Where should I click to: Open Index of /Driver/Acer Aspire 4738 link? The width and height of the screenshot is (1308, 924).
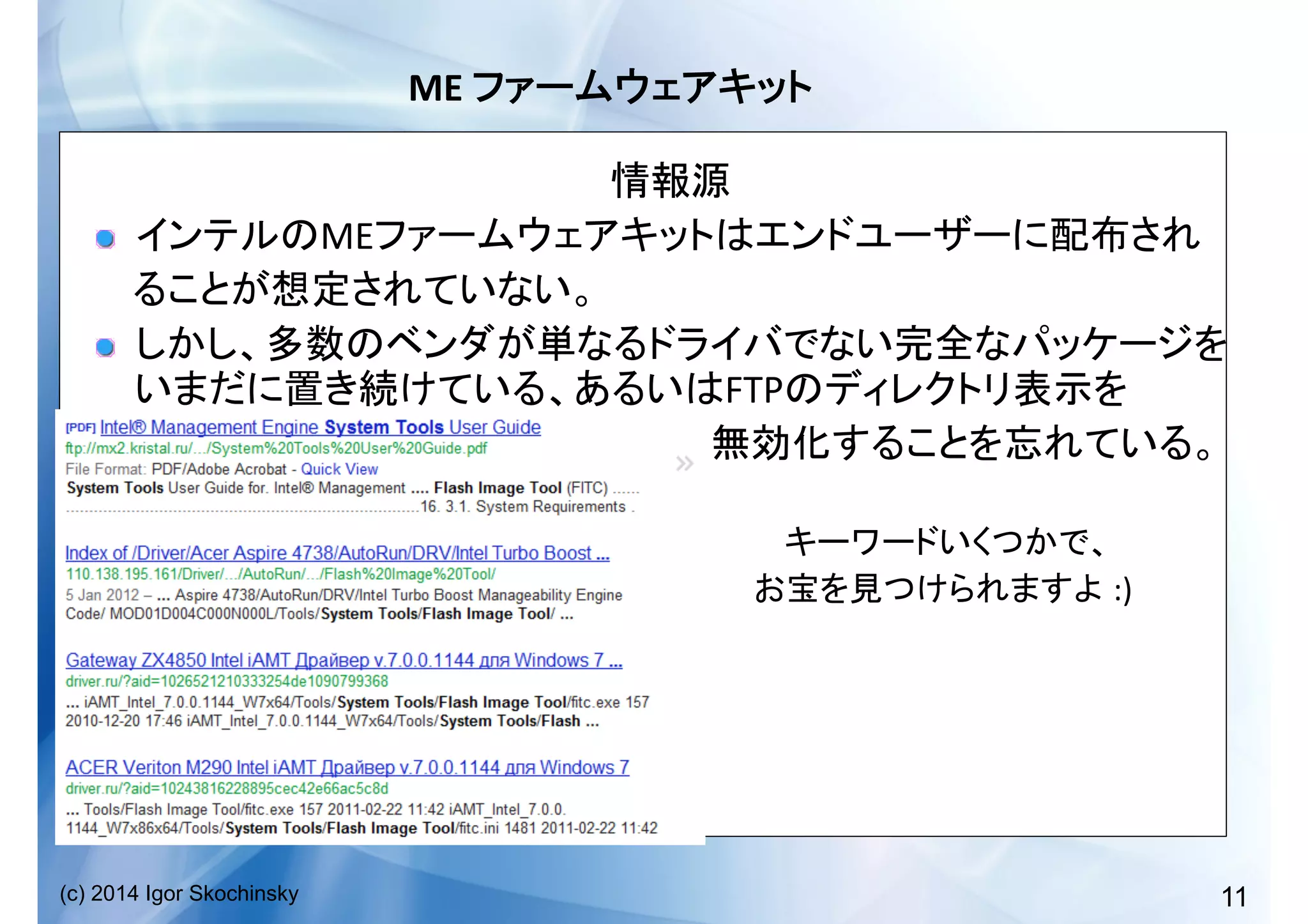(337, 553)
